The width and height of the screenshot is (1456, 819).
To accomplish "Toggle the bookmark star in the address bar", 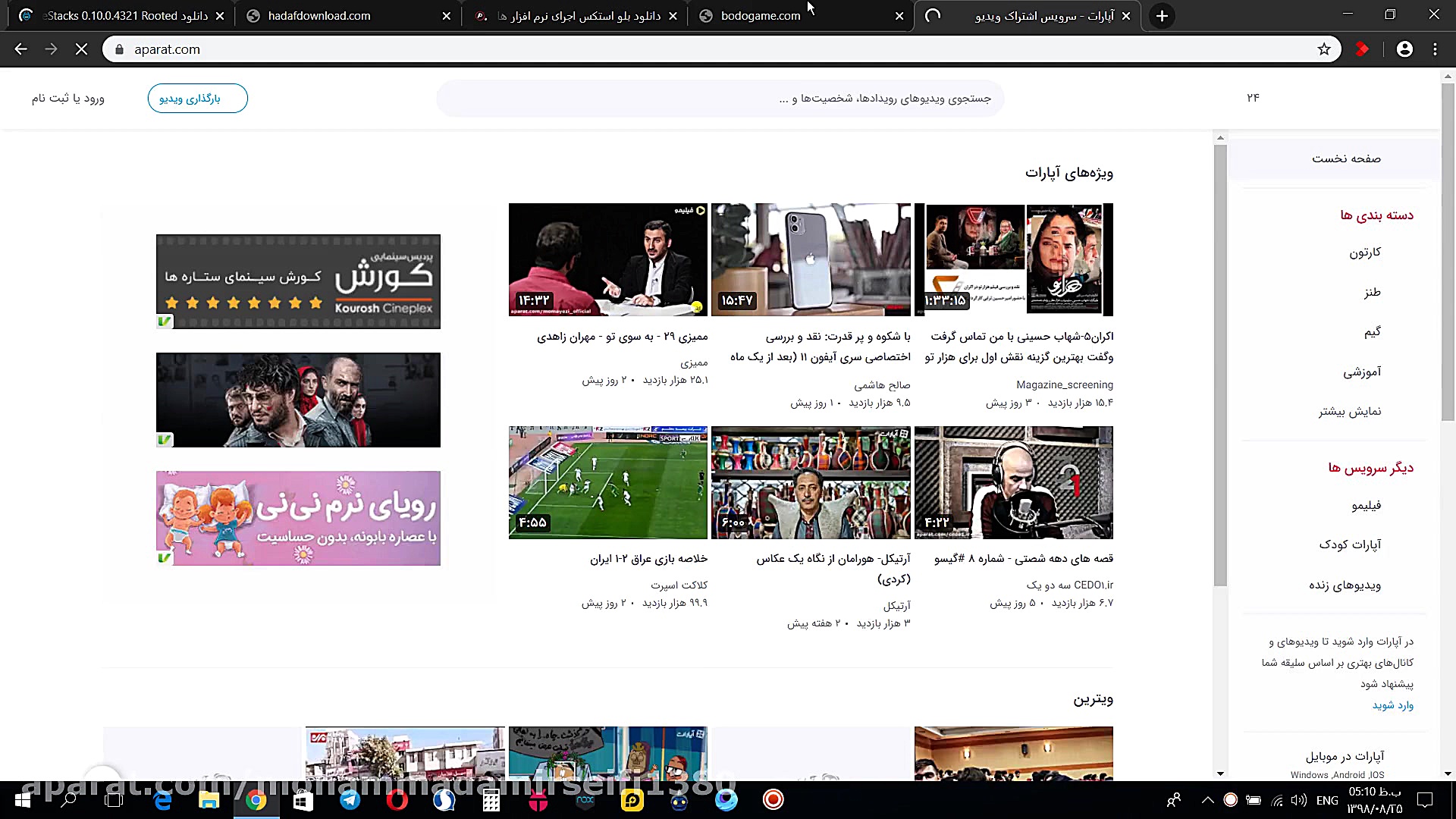I will click(x=1323, y=49).
